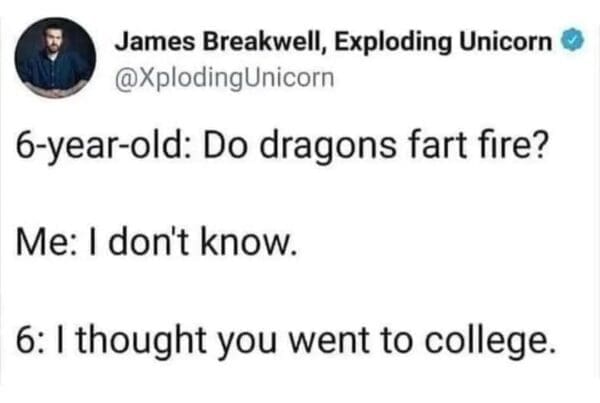Click the @XplodingUnicorn handle
This screenshot has height=403, width=600.
tap(225, 78)
